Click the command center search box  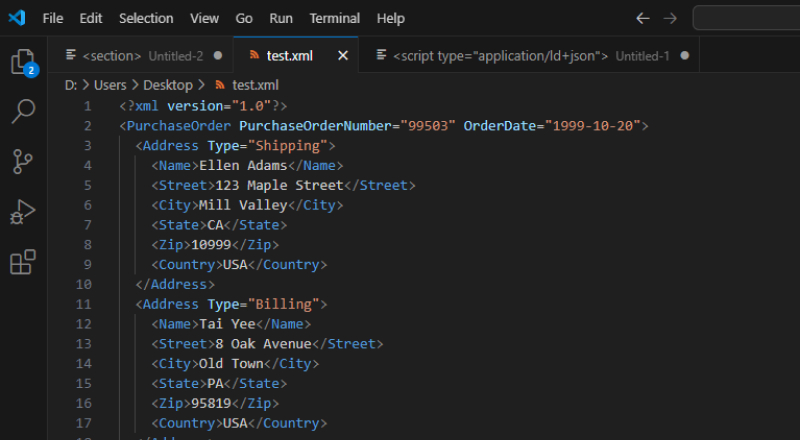[746, 18]
